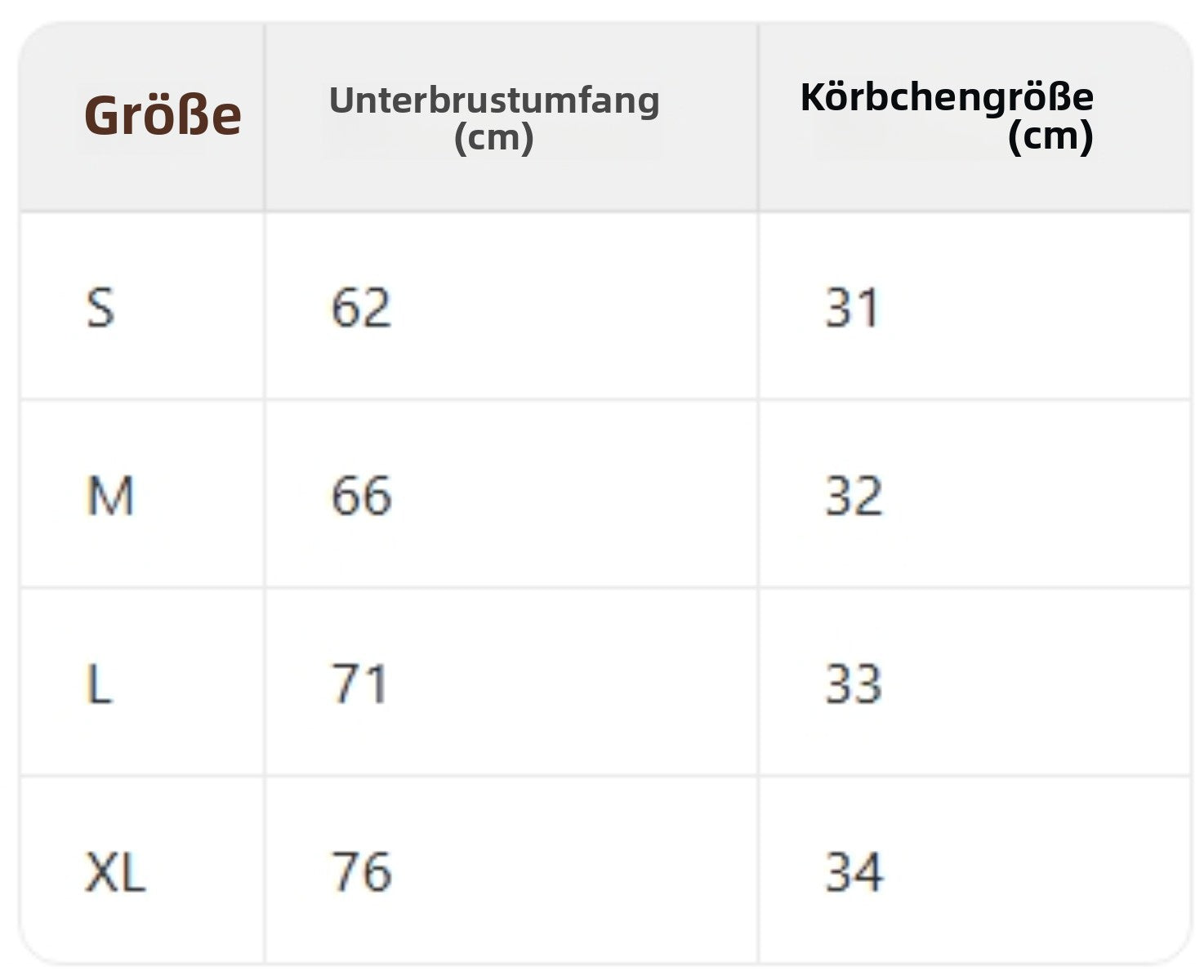
Task: Click the underbust value 71
Action: click(x=359, y=684)
